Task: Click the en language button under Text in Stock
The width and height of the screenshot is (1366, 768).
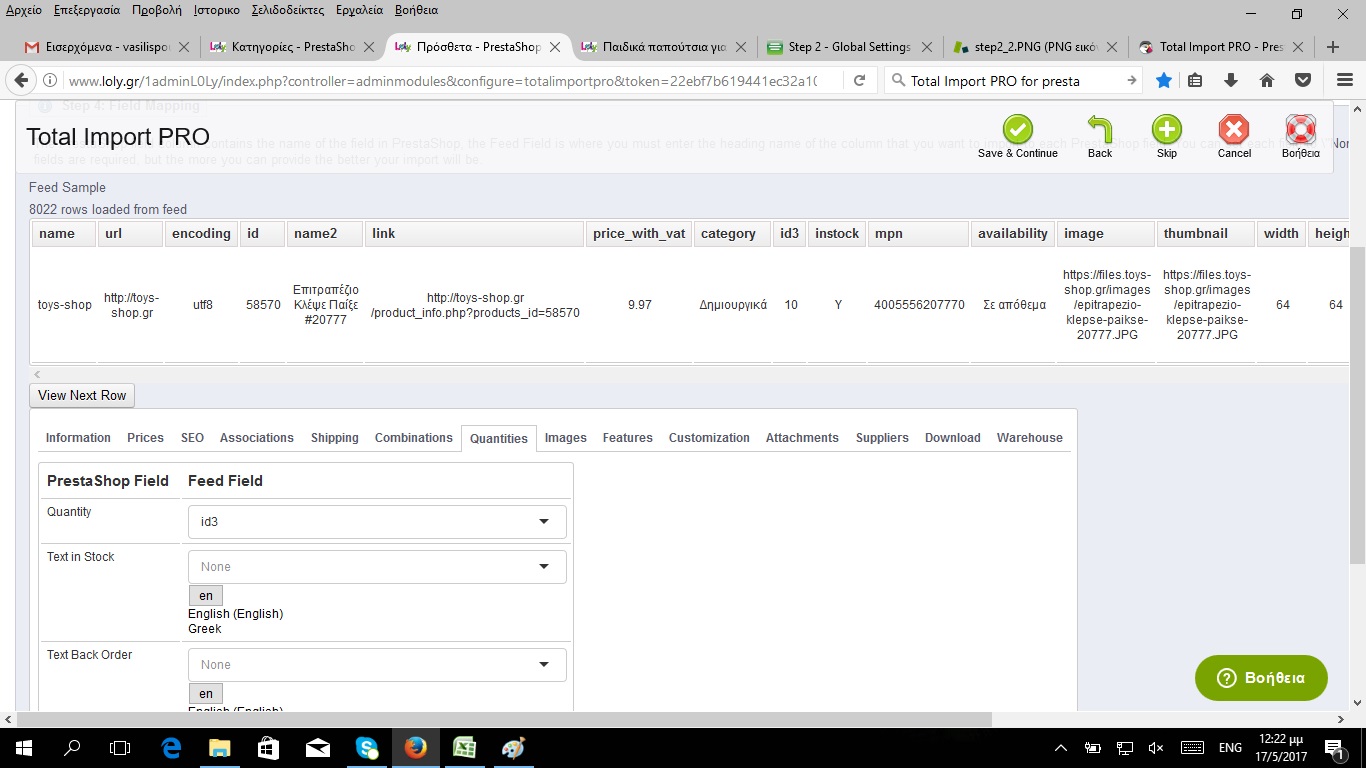Action: point(206,596)
